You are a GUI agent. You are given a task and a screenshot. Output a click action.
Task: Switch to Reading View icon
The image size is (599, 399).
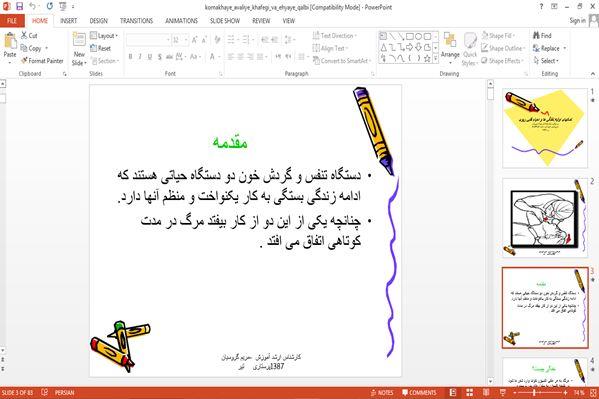coord(486,393)
